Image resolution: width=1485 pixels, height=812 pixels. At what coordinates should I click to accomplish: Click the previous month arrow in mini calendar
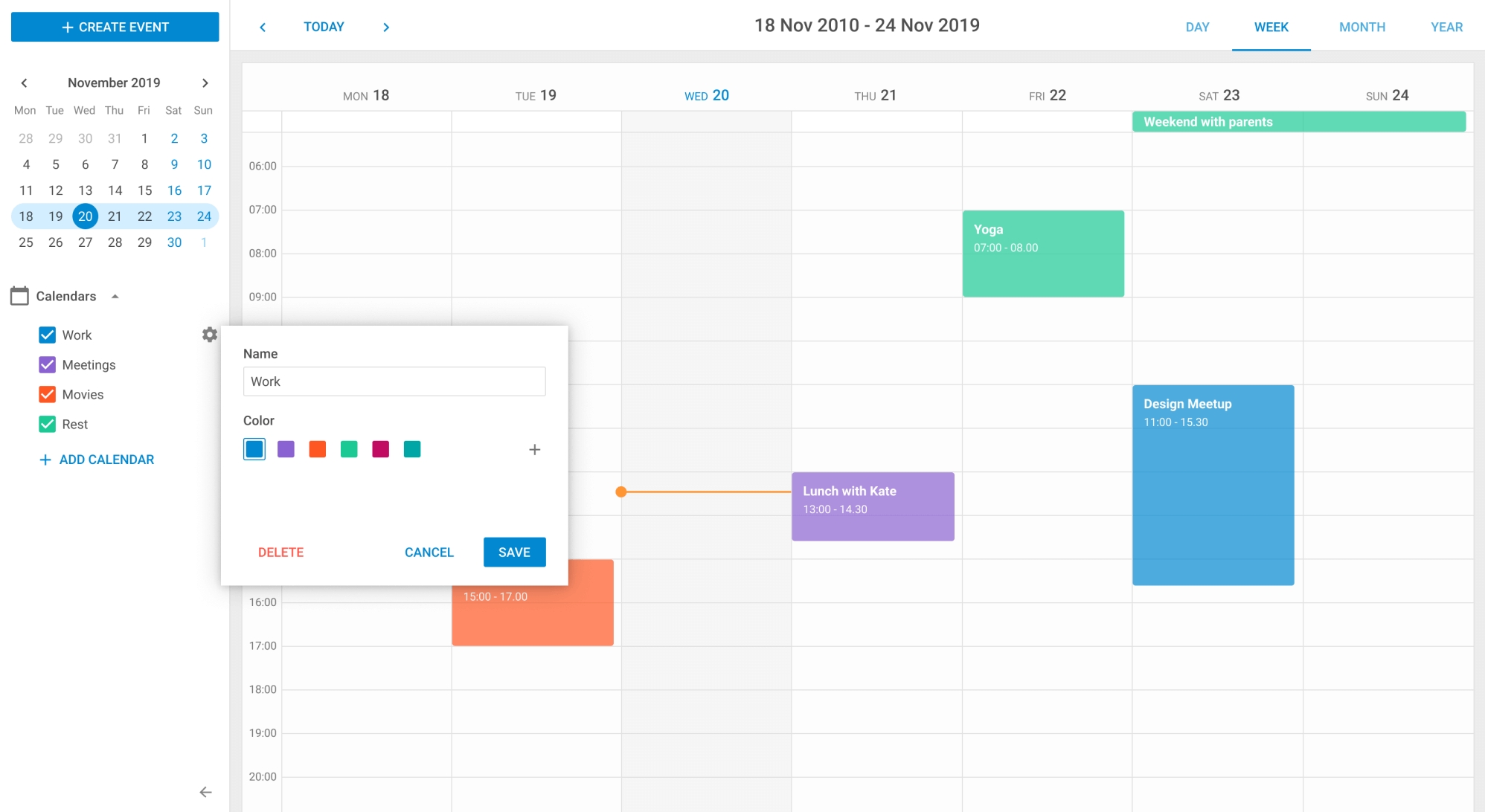(23, 82)
